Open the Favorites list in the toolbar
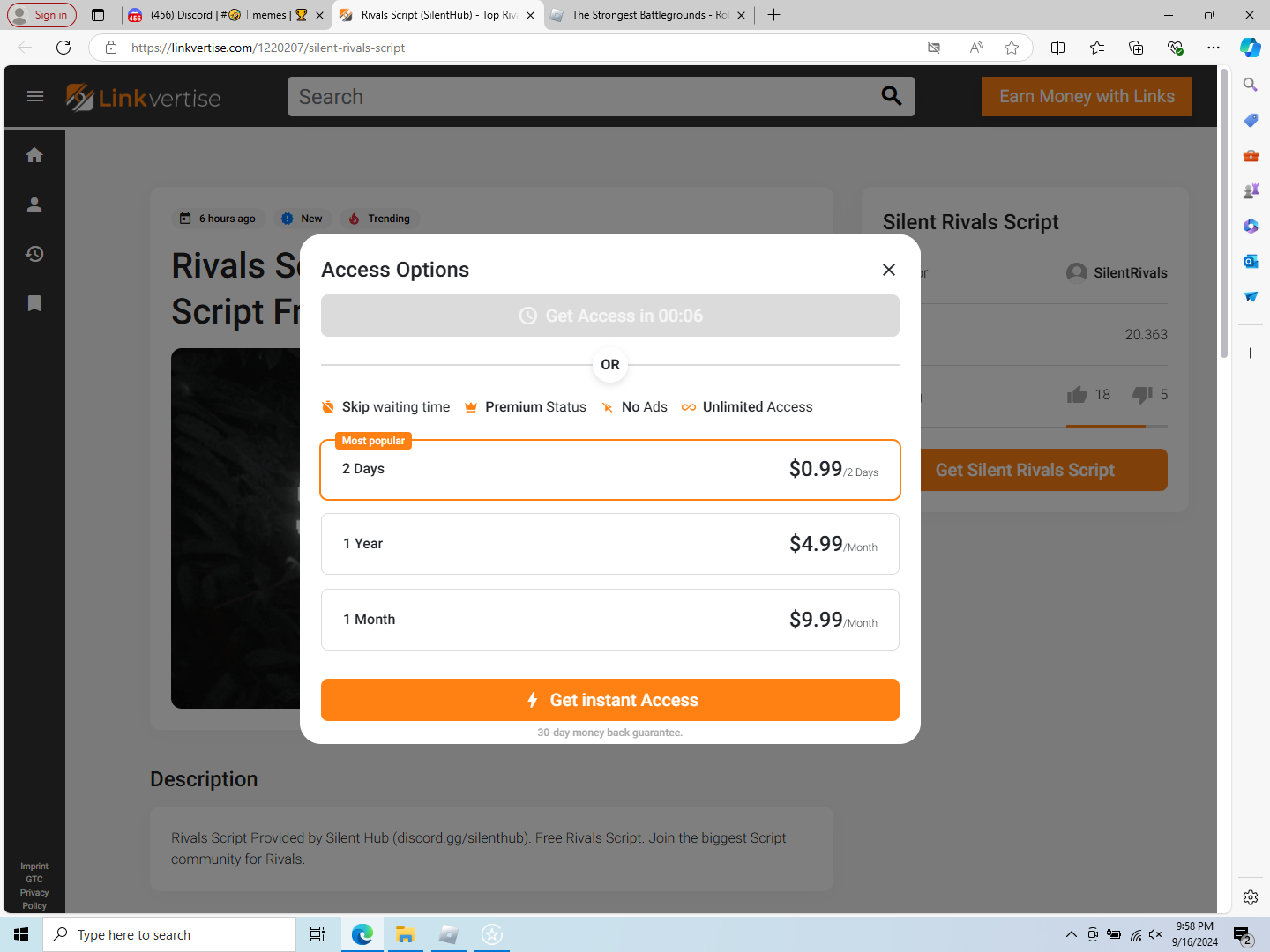This screenshot has width=1270, height=952. tap(1097, 48)
